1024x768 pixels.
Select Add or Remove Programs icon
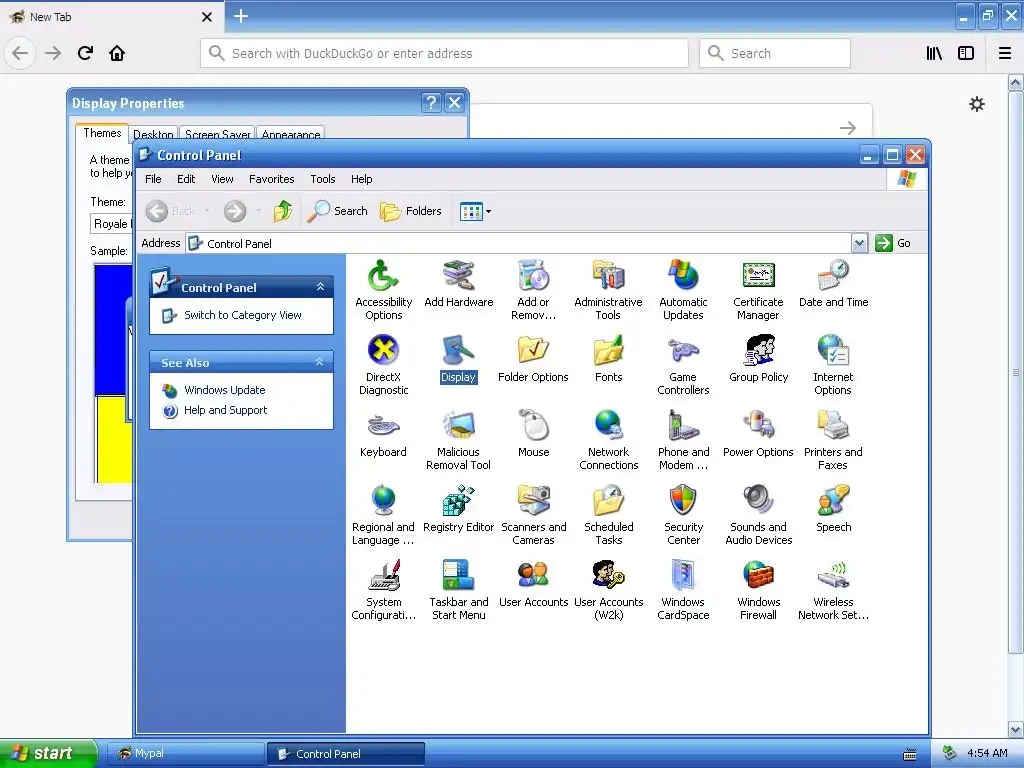[x=534, y=290]
